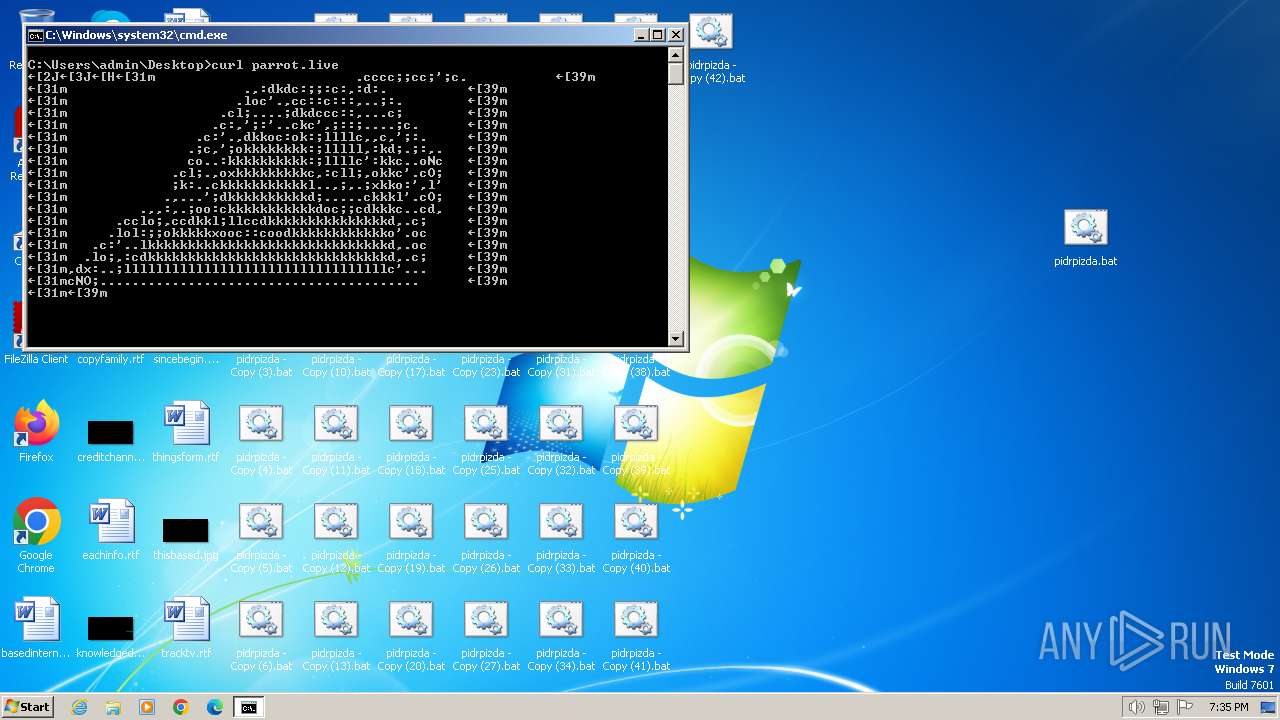This screenshot has height=720, width=1280.
Task: Open Windows Media Player from the taskbar
Action: [147, 707]
